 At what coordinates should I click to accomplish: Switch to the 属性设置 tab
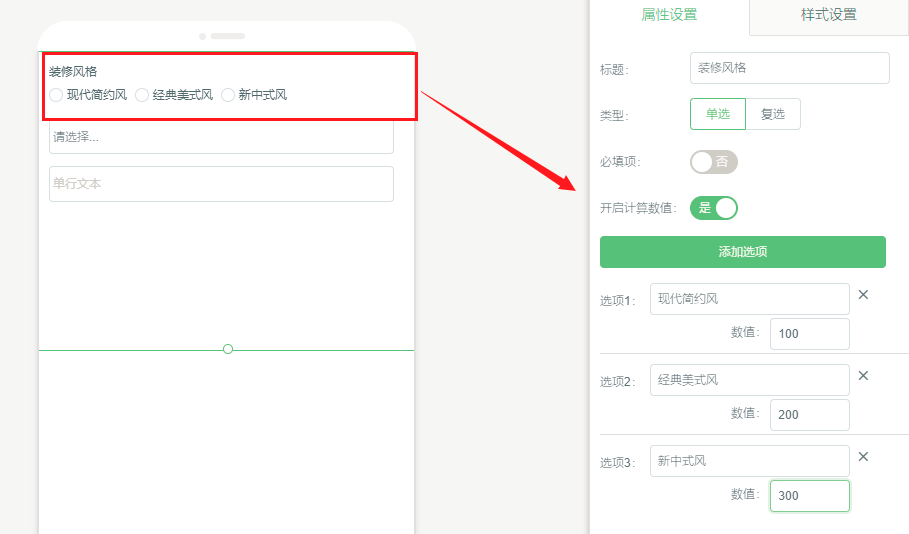[669, 15]
